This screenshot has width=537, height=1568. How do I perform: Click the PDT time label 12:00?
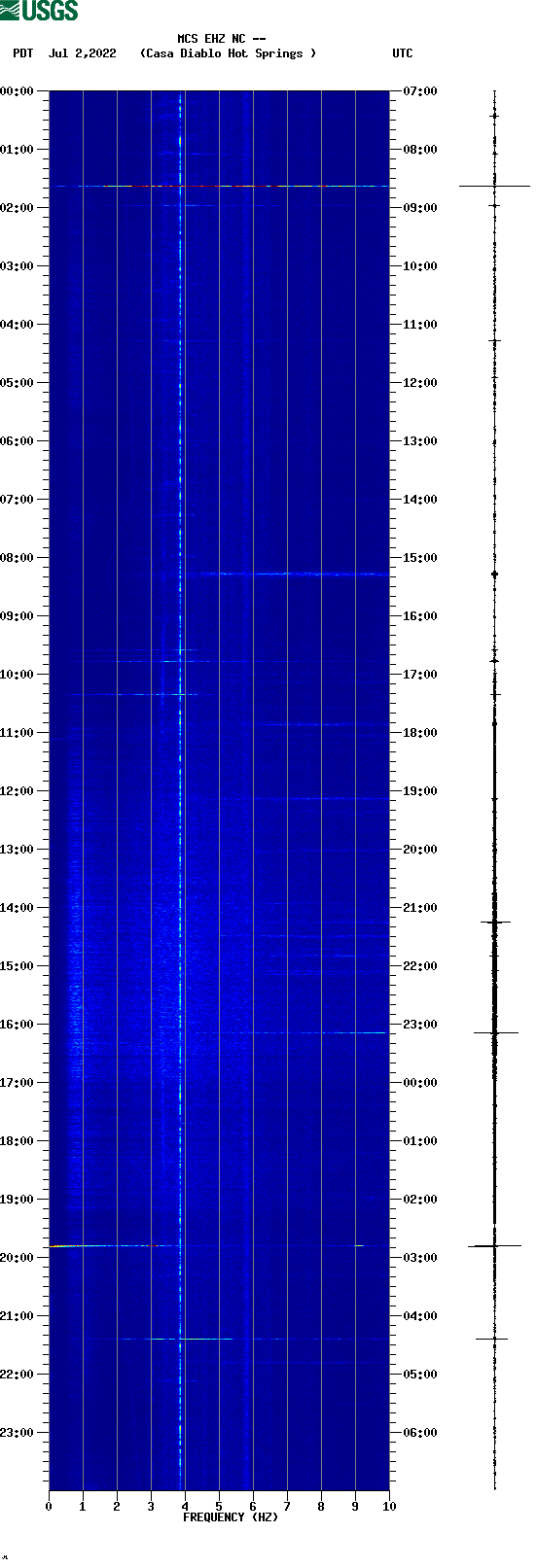click(18, 791)
